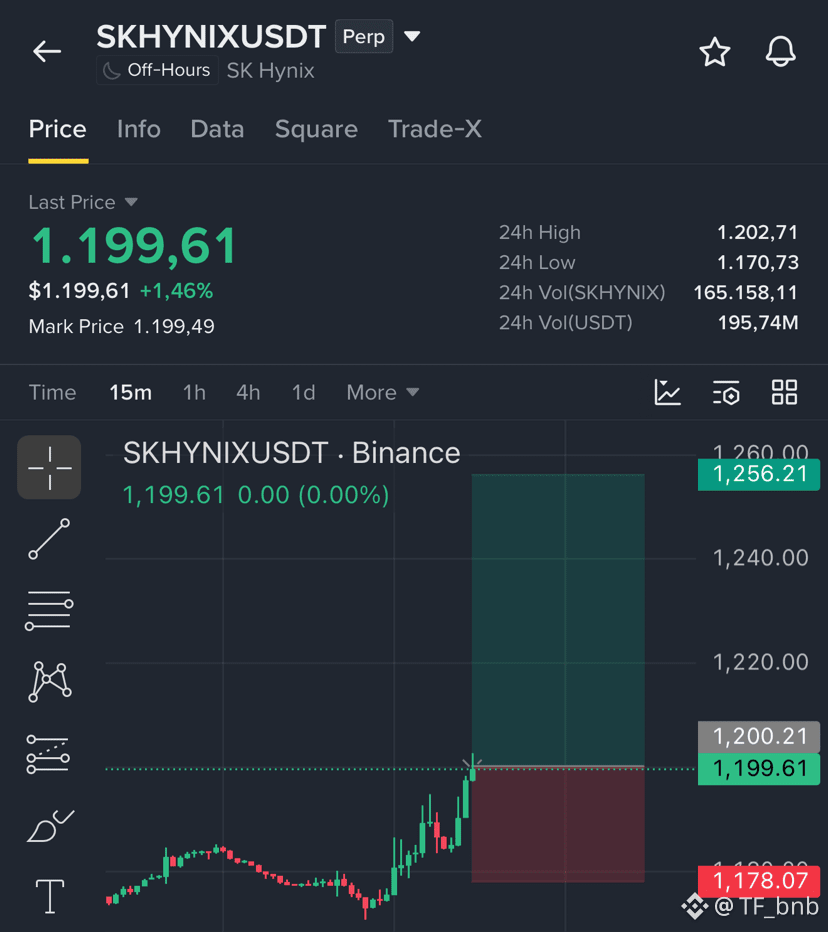Go back using the back arrow

pyautogui.click(x=47, y=52)
